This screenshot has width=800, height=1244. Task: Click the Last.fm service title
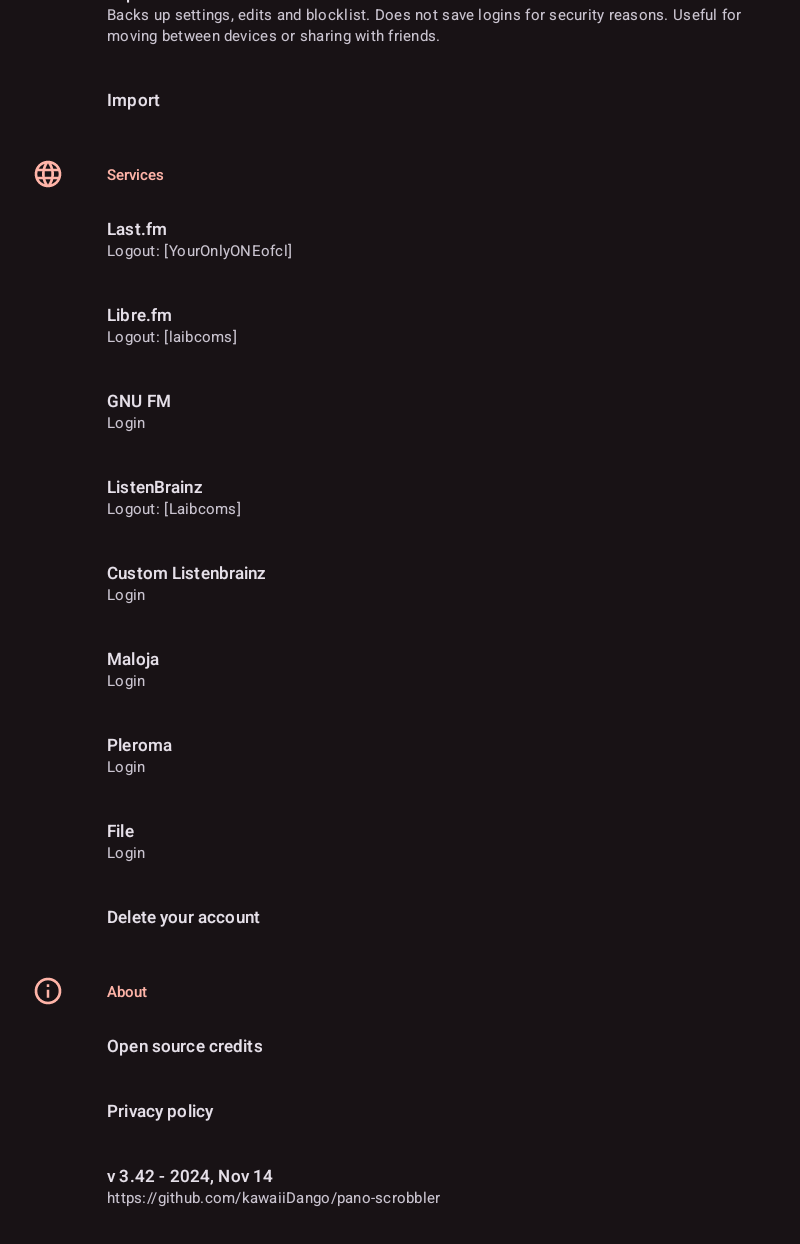point(137,229)
